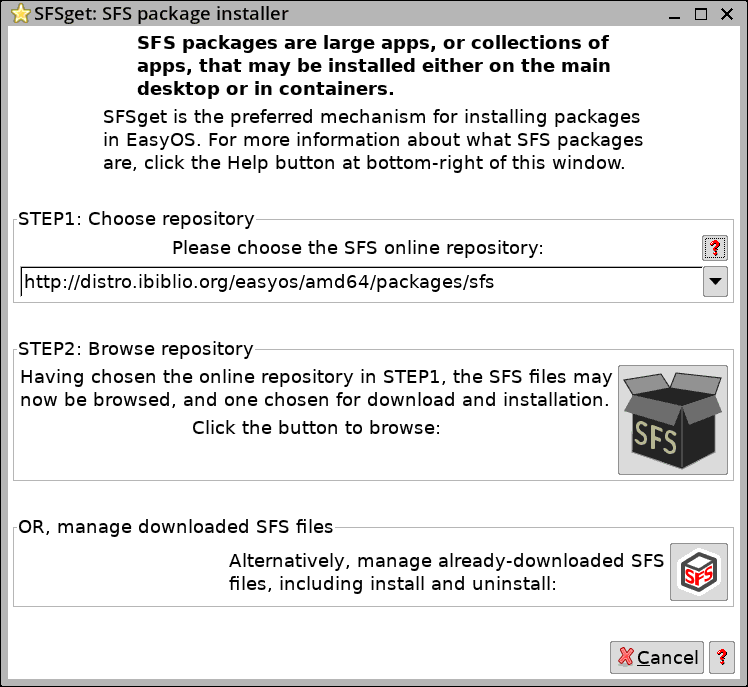748x687 pixels.
Task: Click the window title 'SFSget: SFS package installer'
Action: click(x=161, y=14)
